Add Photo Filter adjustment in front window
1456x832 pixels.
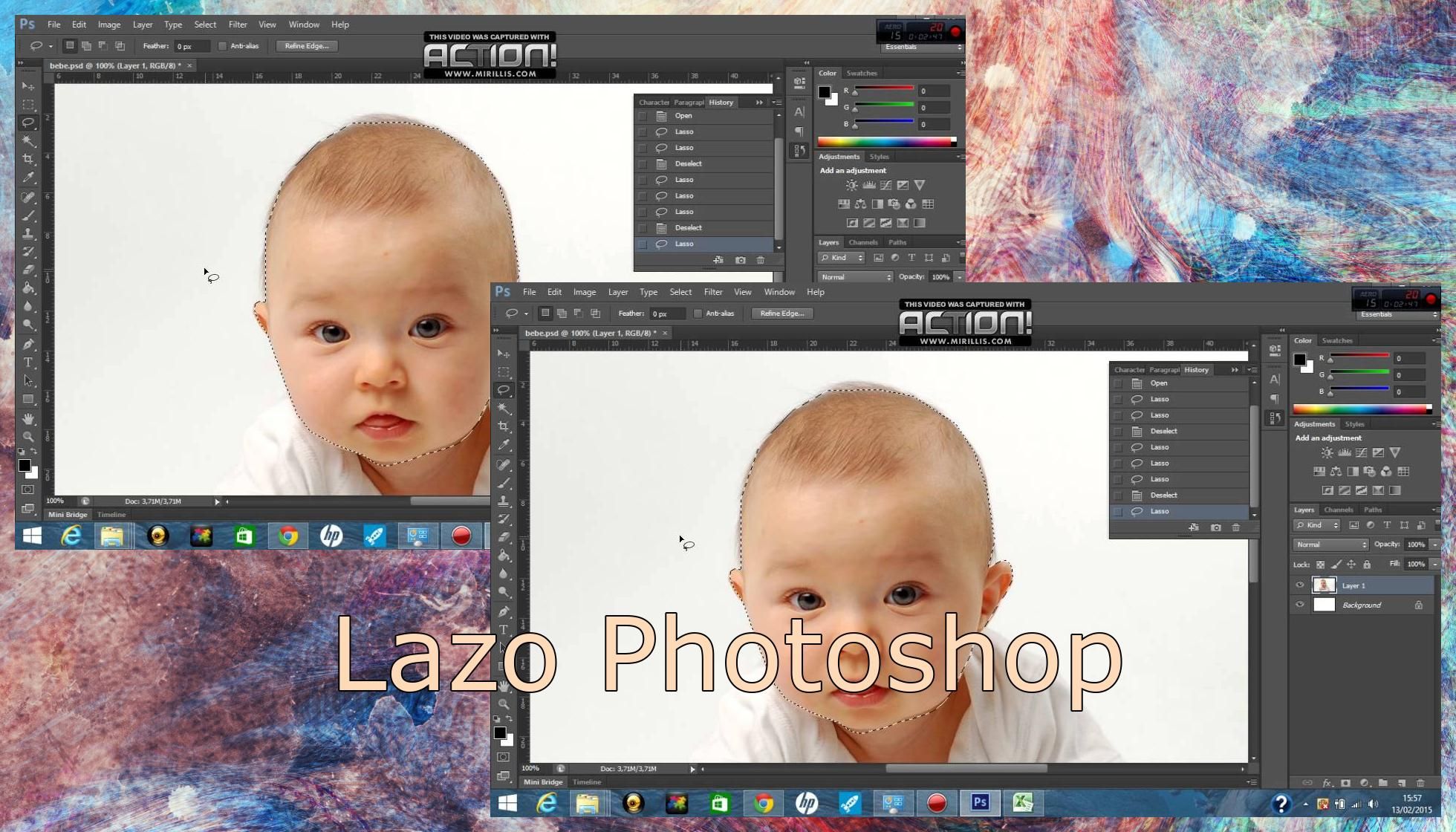point(1369,472)
